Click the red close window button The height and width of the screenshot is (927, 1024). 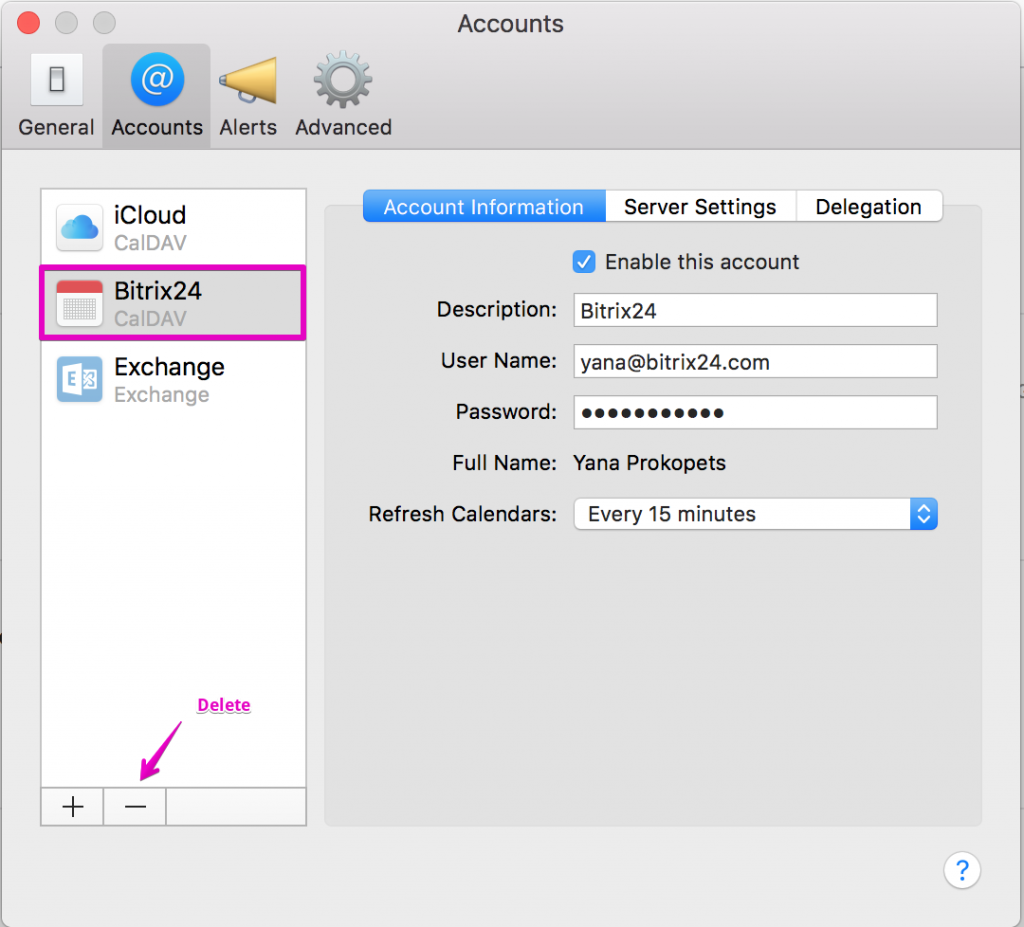pyautogui.click(x=29, y=23)
